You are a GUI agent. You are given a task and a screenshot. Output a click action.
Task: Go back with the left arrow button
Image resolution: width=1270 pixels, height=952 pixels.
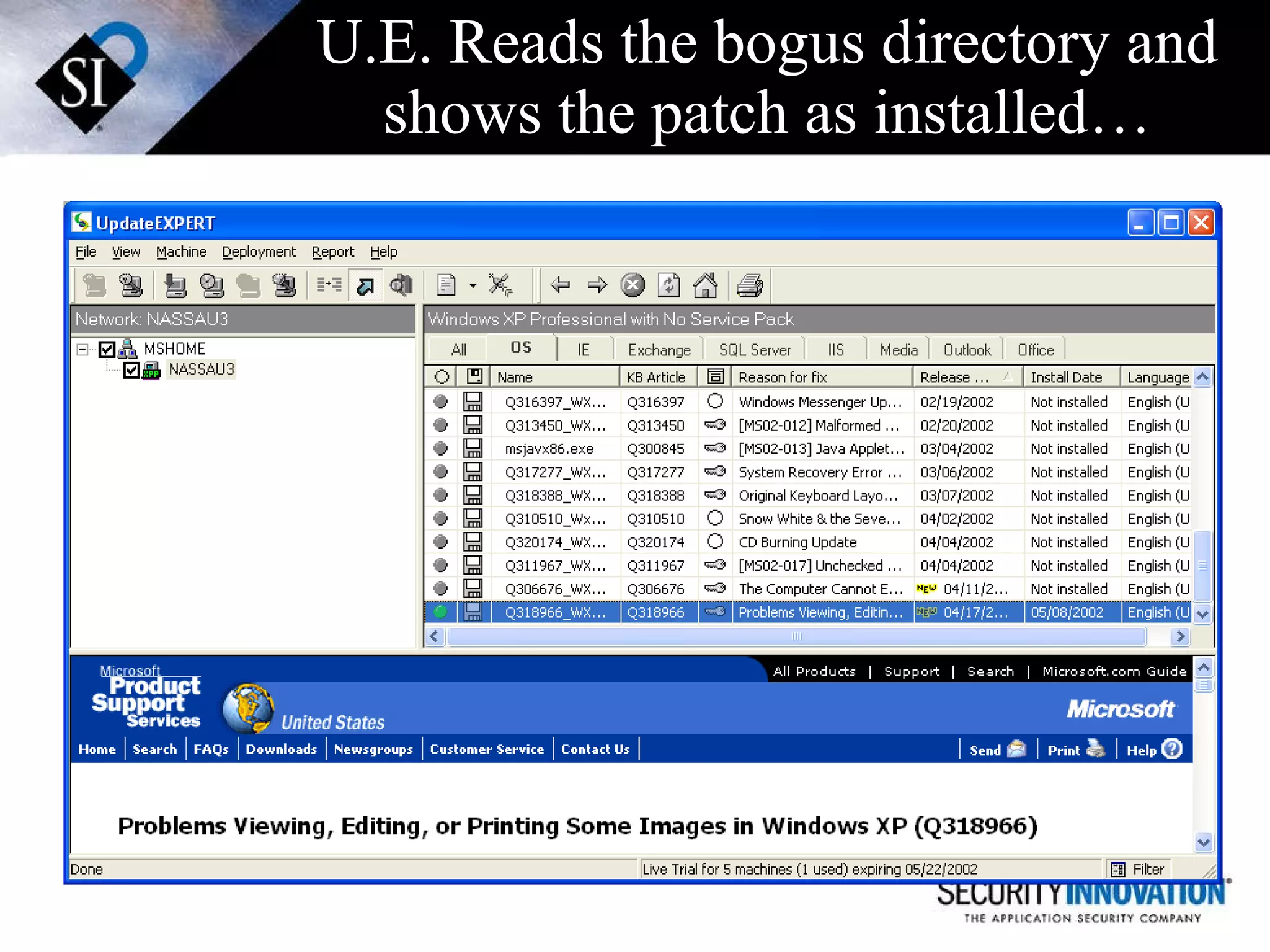[561, 285]
